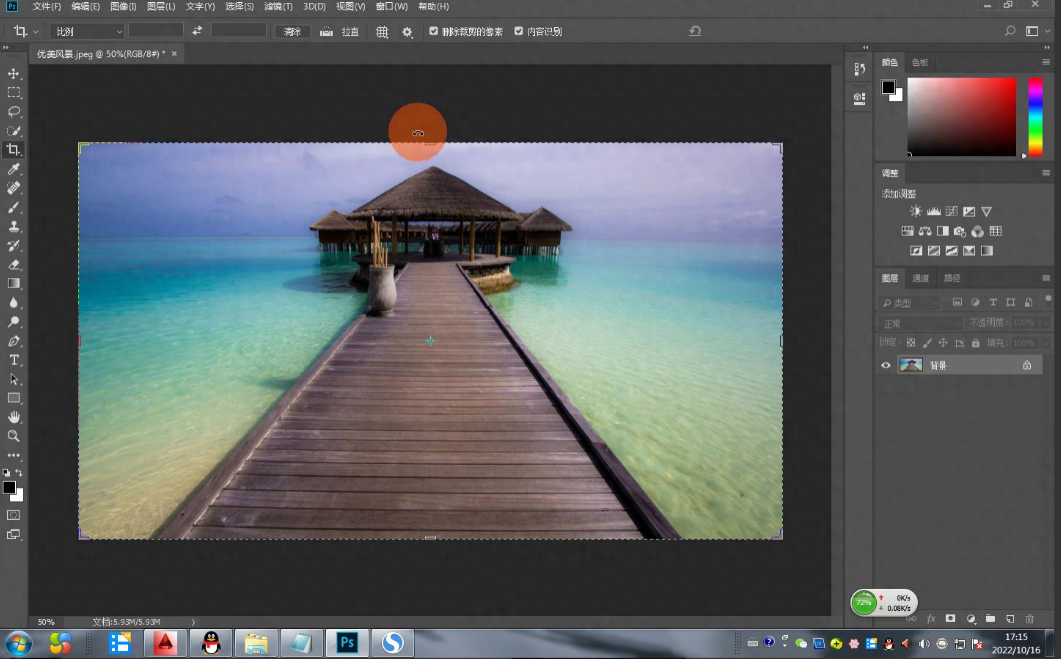
Task: Swap width and height crop values
Action: pyautogui.click(x=197, y=30)
